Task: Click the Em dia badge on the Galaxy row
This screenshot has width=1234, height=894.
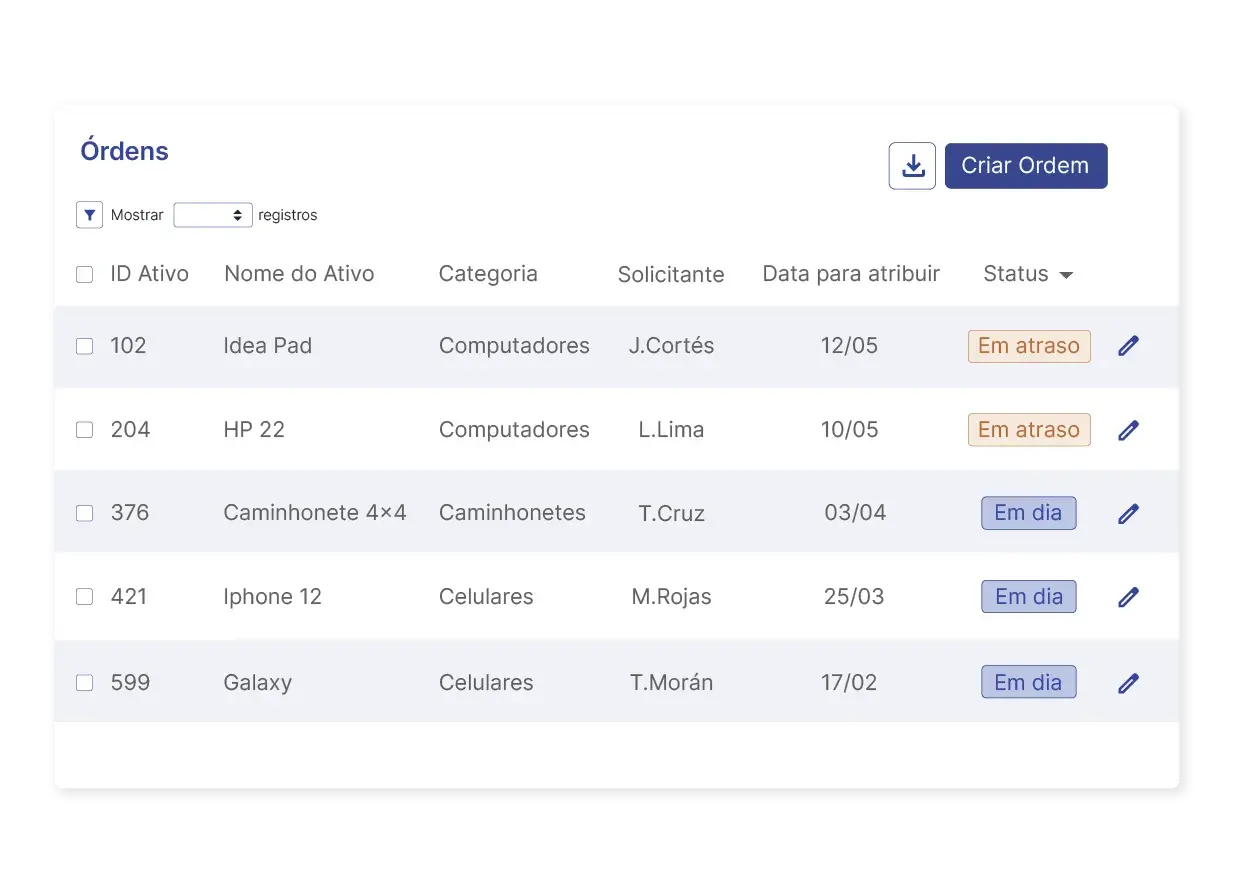Action: (1028, 682)
